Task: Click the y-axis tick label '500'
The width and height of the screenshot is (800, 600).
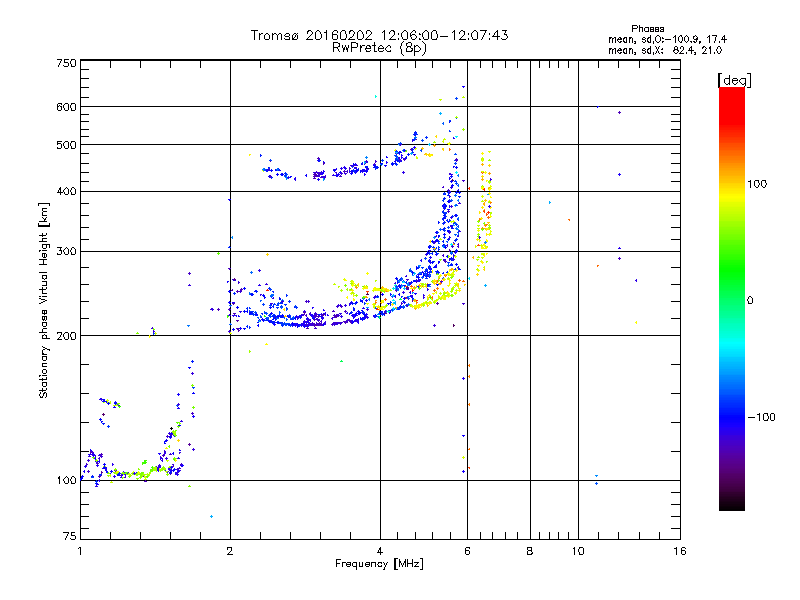Action: point(66,145)
